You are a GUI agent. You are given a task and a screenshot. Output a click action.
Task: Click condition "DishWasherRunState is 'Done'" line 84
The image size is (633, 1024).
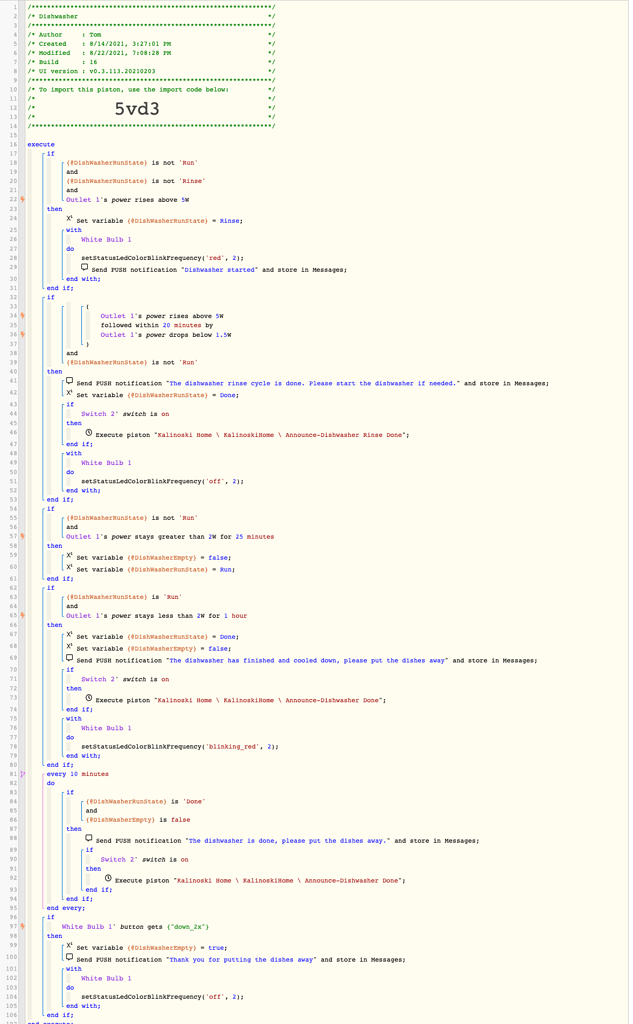(145, 801)
